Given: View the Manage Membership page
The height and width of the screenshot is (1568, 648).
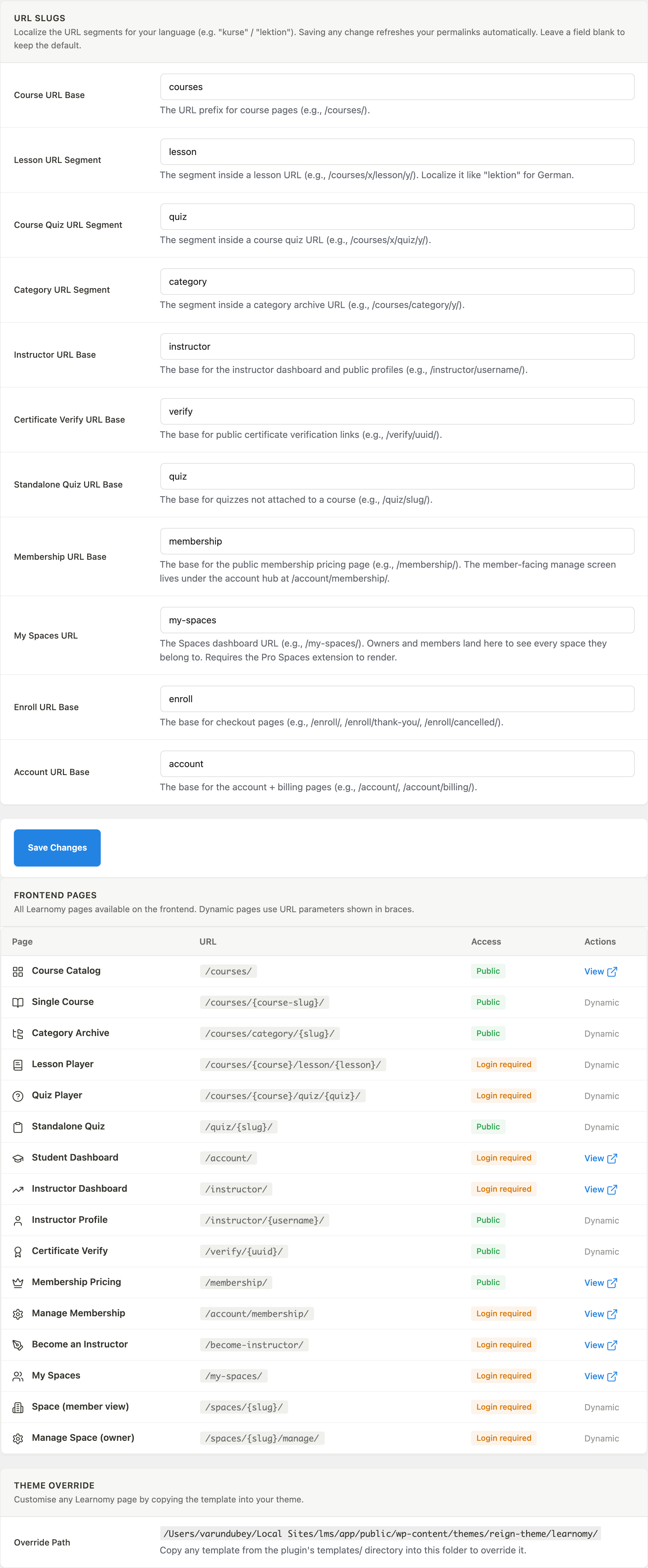Looking at the screenshot, I should [x=601, y=1314].
